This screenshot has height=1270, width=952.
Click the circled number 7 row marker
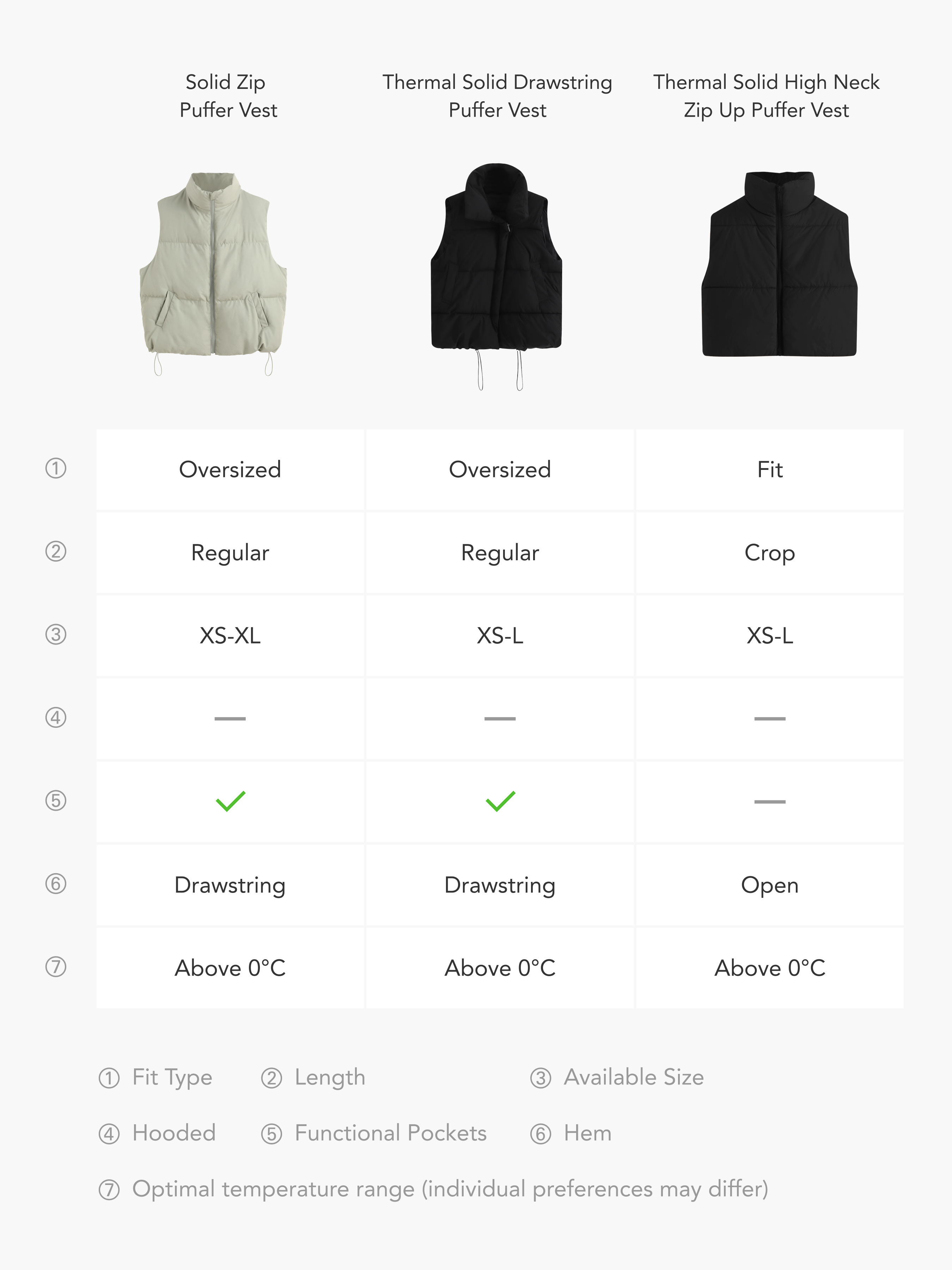[x=56, y=967]
